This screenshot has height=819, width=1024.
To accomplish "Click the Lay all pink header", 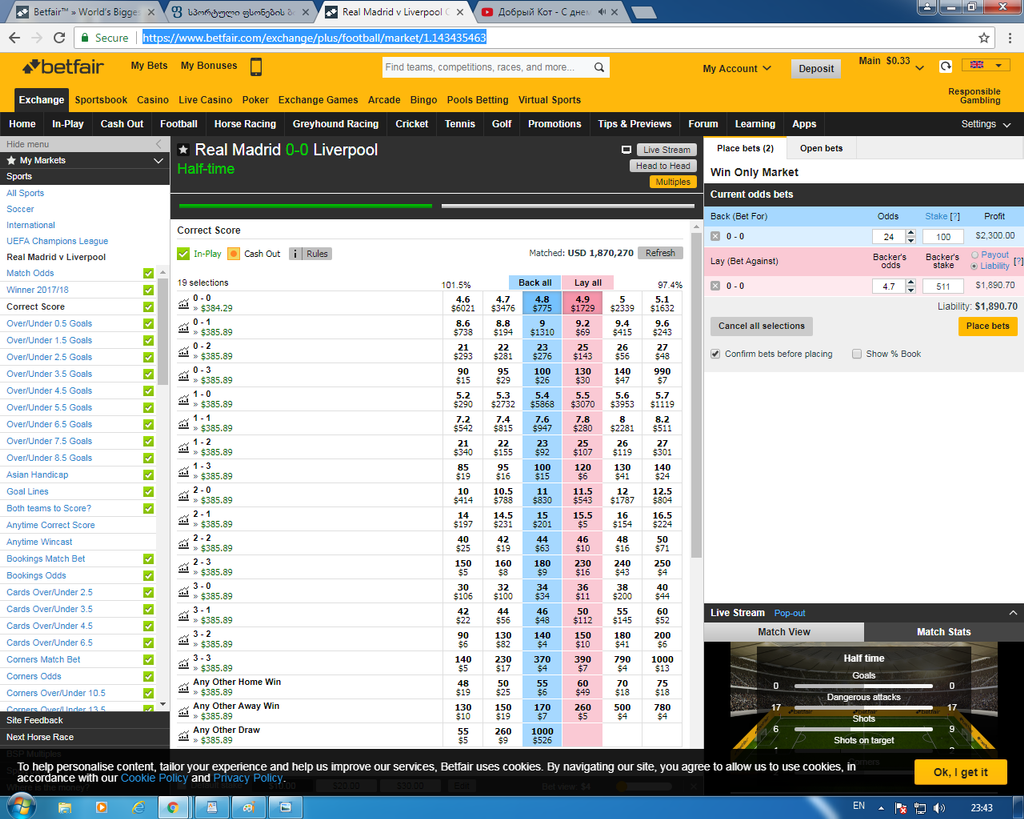I will coord(588,282).
